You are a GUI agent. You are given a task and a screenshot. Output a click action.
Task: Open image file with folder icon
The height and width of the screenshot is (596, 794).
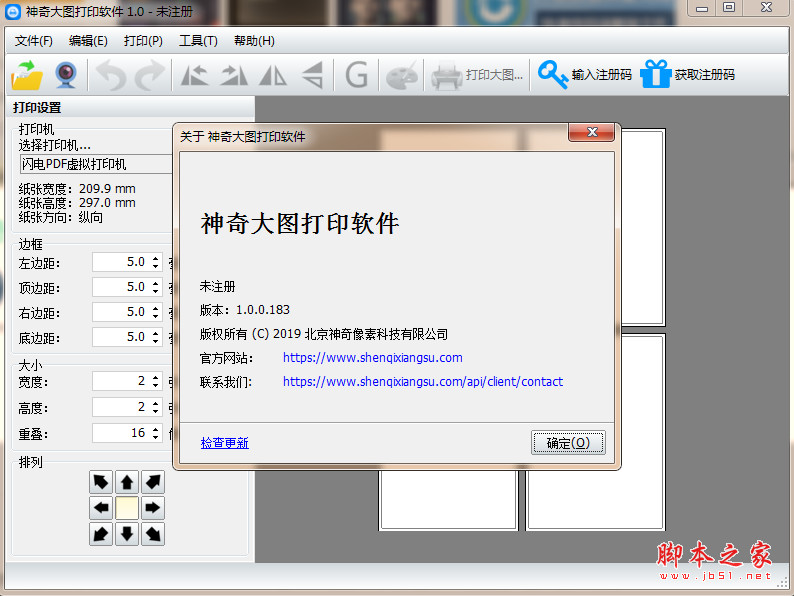[27, 75]
